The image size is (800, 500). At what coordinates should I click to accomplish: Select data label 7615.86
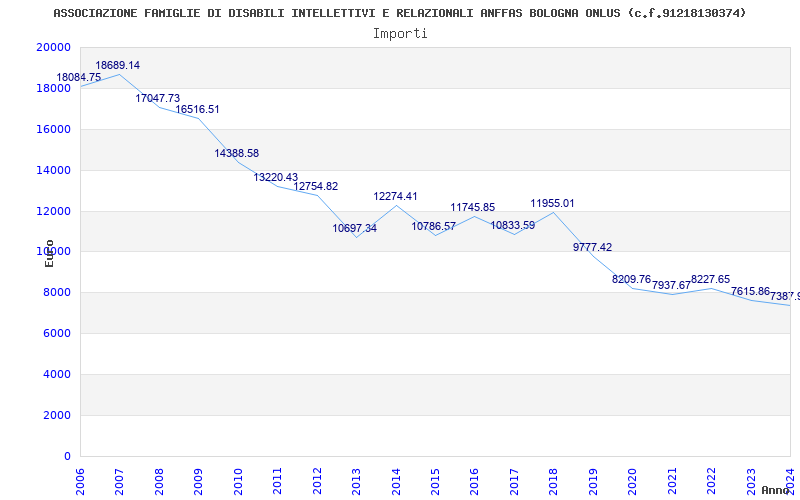[751, 291]
